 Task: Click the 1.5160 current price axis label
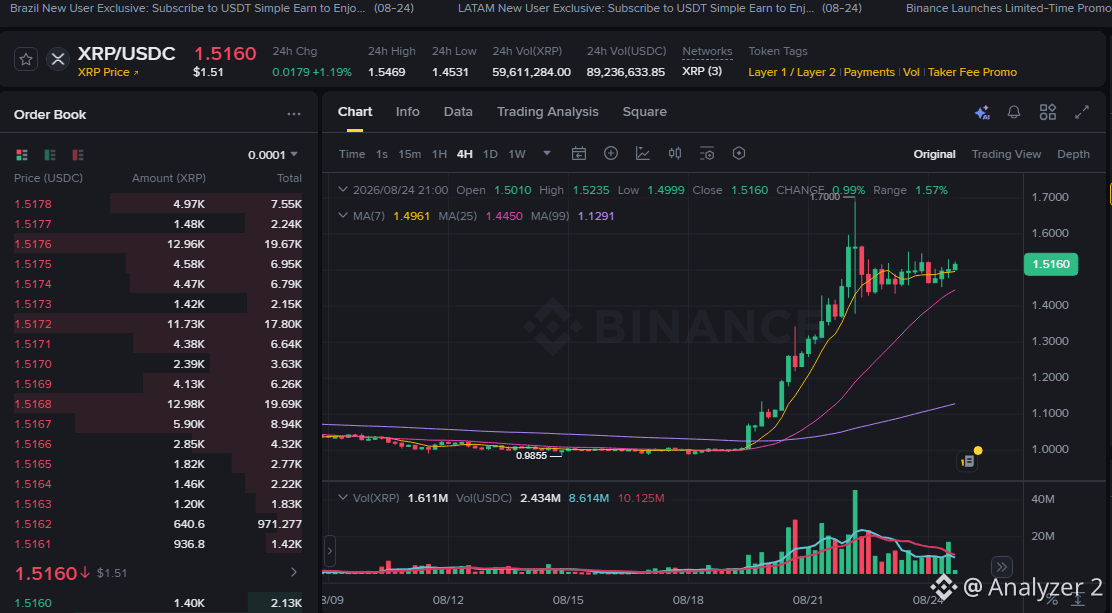[1051, 264]
